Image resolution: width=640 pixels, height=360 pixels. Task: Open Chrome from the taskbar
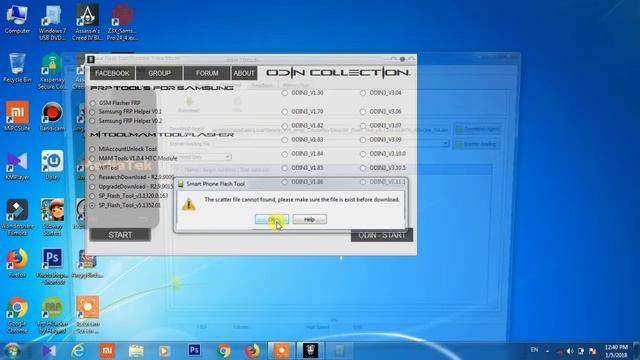(223, 351)
